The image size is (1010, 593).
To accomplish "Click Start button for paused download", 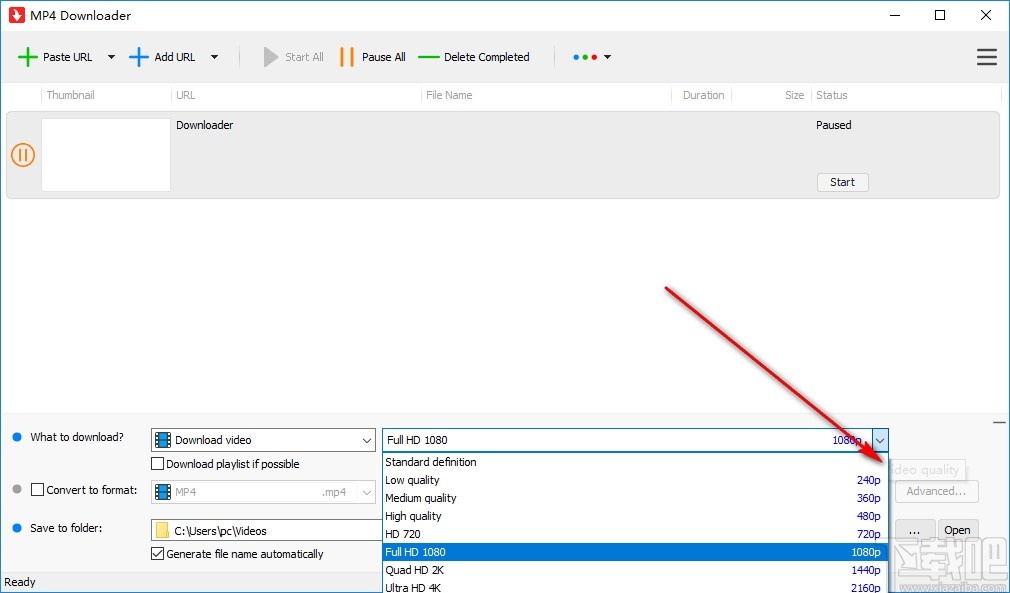I will [843, 182].
